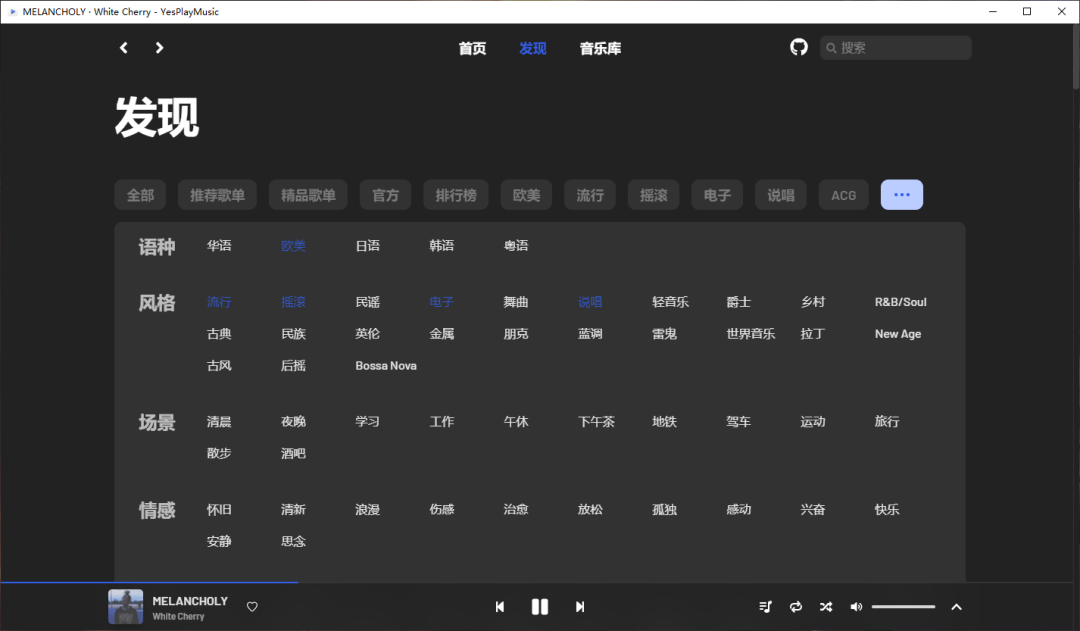Toggle Bossa Nova style tag
The width and height of the screenshot is (1080, 631).
[x=386, y=365]
